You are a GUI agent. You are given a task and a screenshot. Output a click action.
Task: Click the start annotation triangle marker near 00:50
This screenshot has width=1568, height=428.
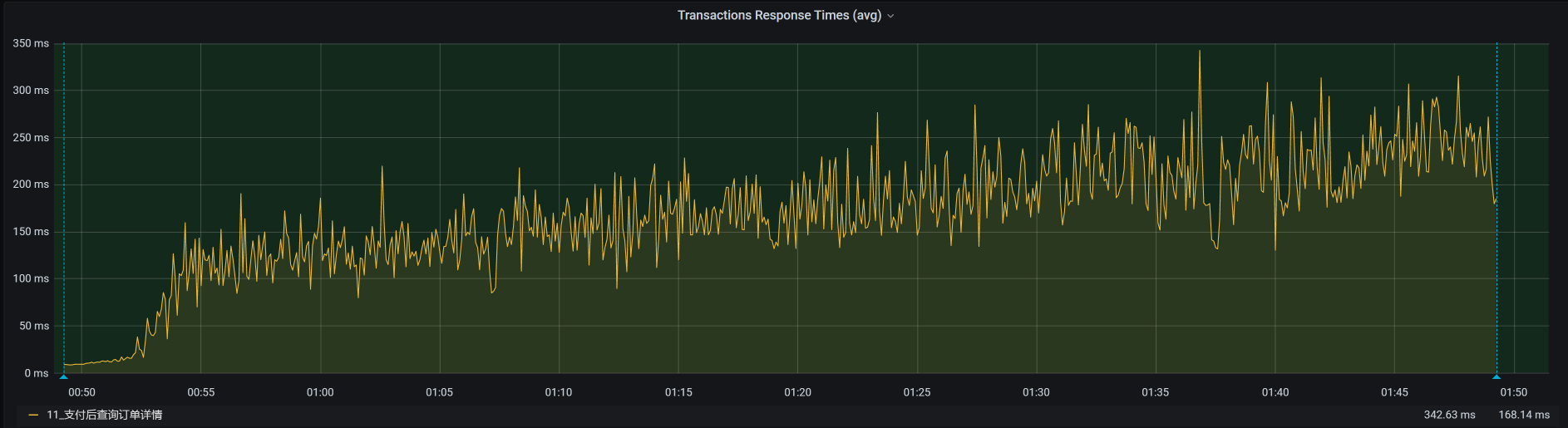(x=64, y=376)
